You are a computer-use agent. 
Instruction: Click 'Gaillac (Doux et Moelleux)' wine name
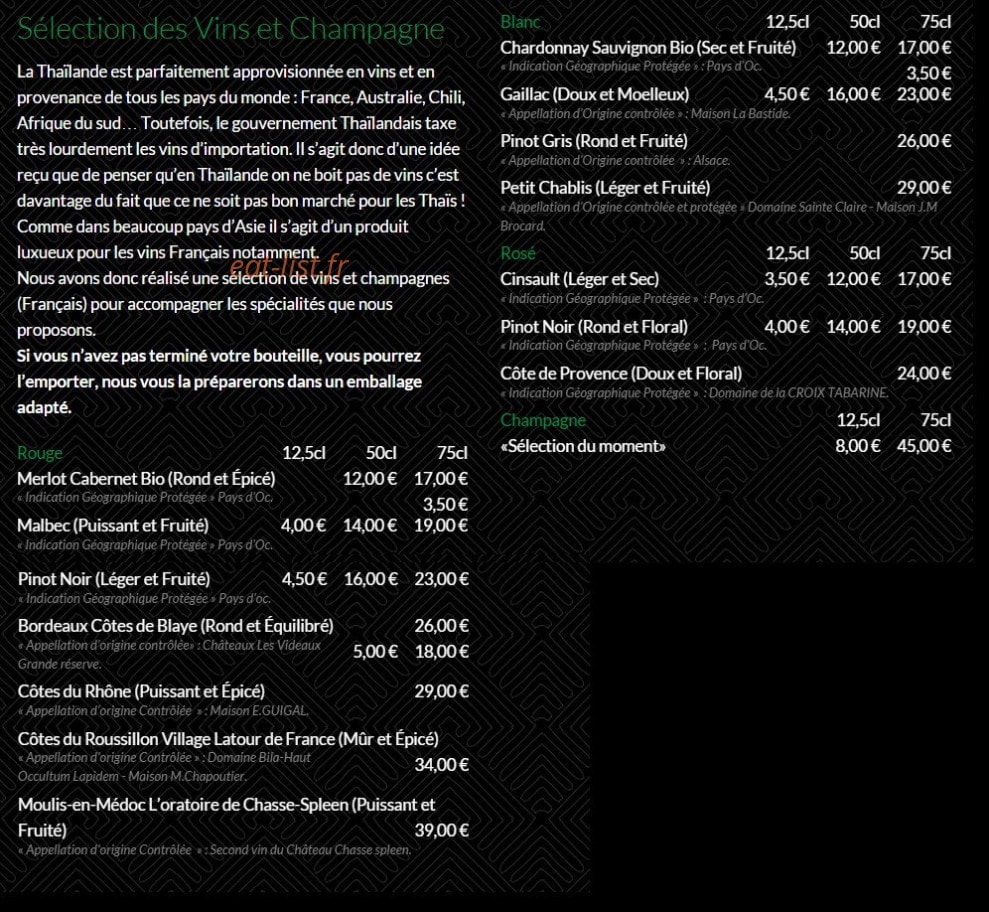595,95
